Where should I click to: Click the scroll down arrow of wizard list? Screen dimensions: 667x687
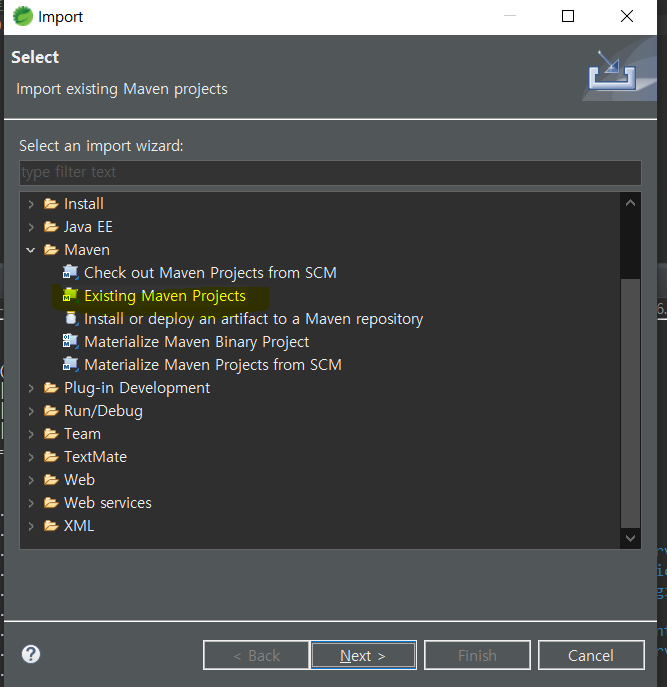[630, 538]
